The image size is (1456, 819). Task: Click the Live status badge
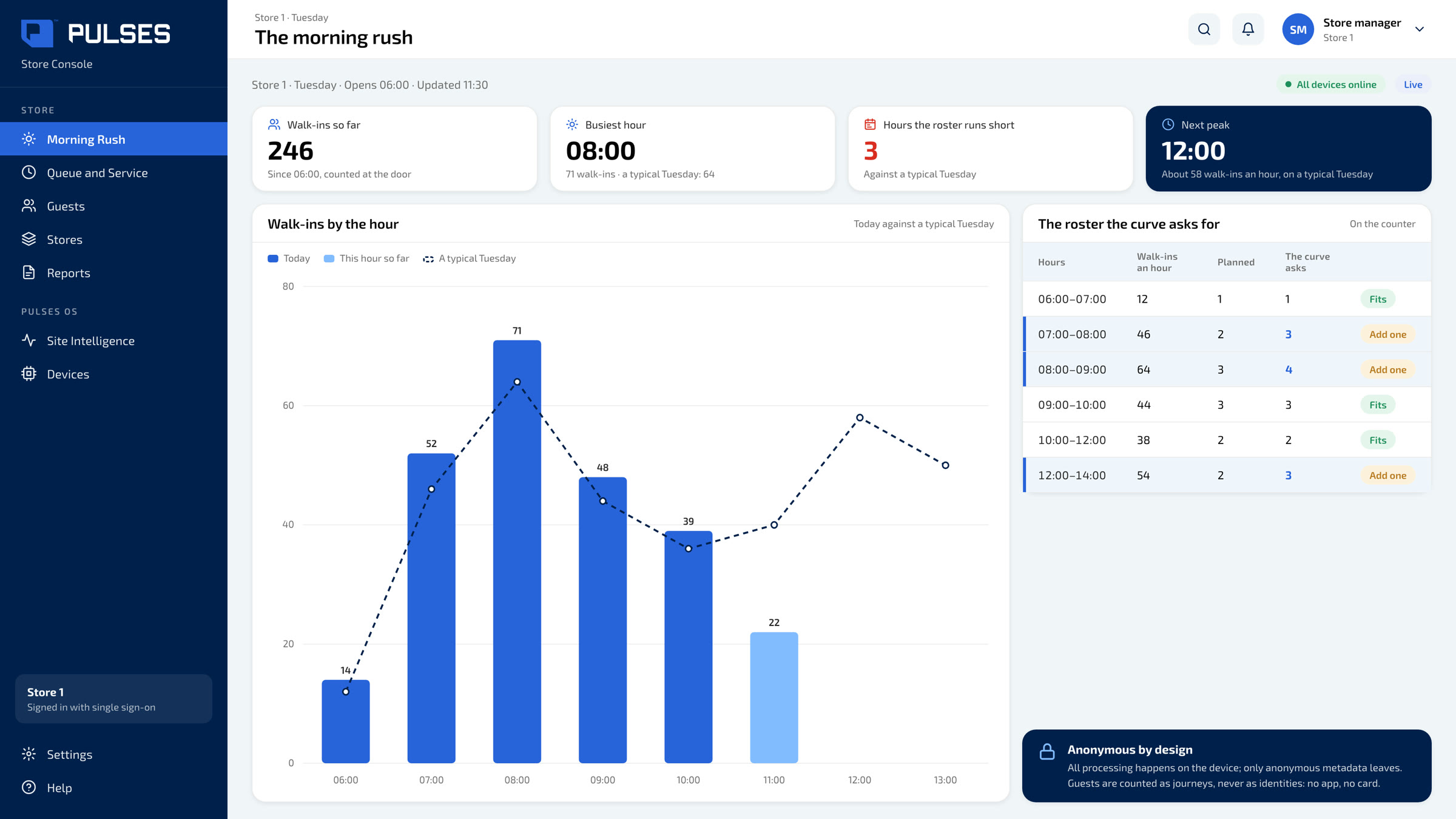click(1413, 84)
